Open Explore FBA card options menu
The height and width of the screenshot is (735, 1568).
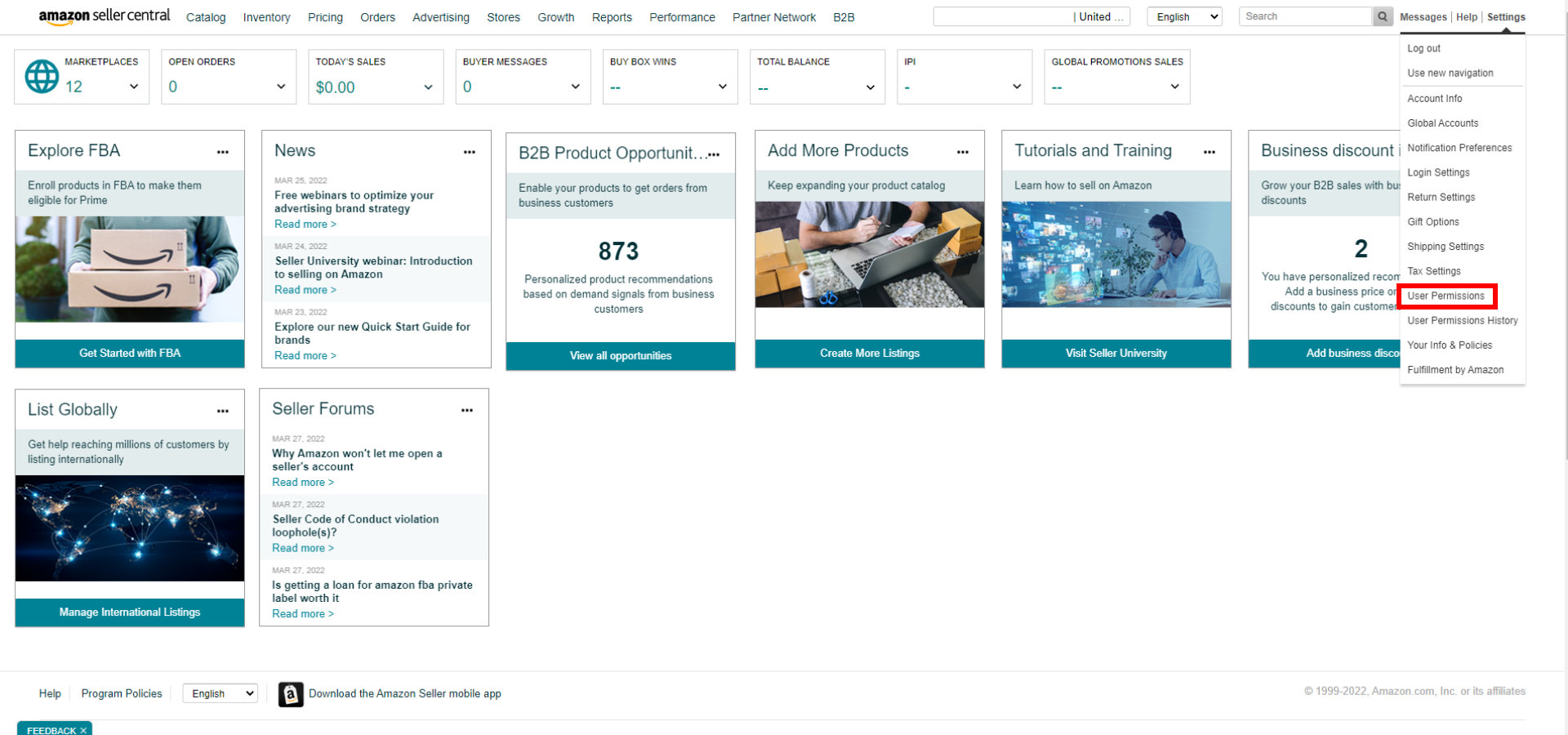coord(223,152)
